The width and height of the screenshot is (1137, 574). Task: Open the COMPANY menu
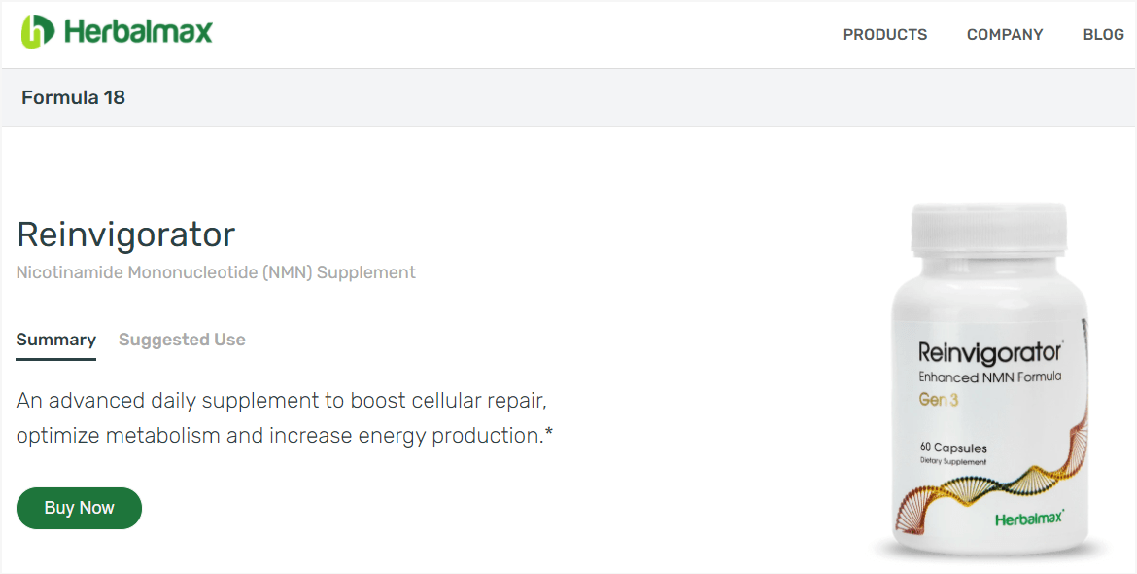pos(1004,34)
